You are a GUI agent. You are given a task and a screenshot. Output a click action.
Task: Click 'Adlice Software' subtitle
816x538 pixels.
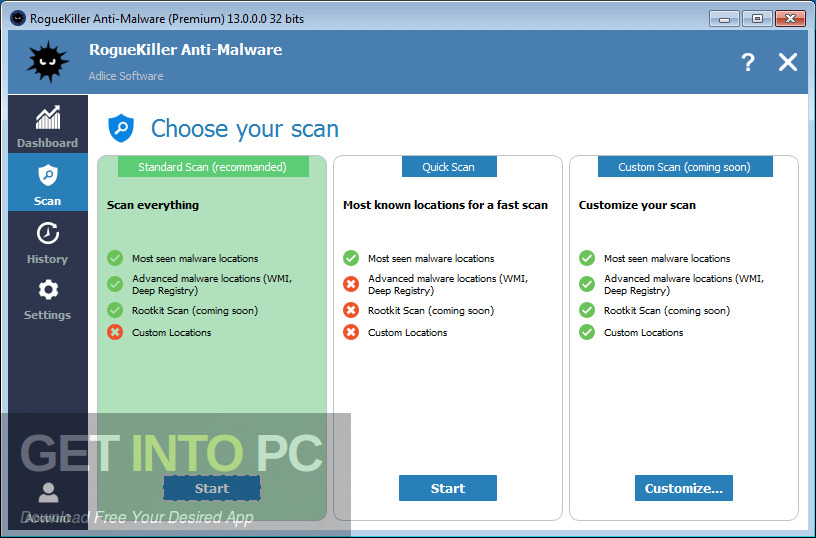point(126,76)
